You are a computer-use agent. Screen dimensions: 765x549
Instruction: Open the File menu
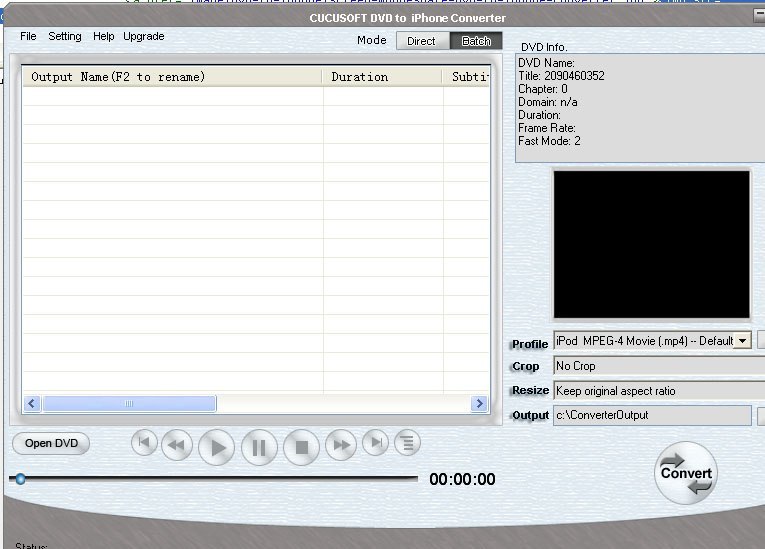(28, 36)
